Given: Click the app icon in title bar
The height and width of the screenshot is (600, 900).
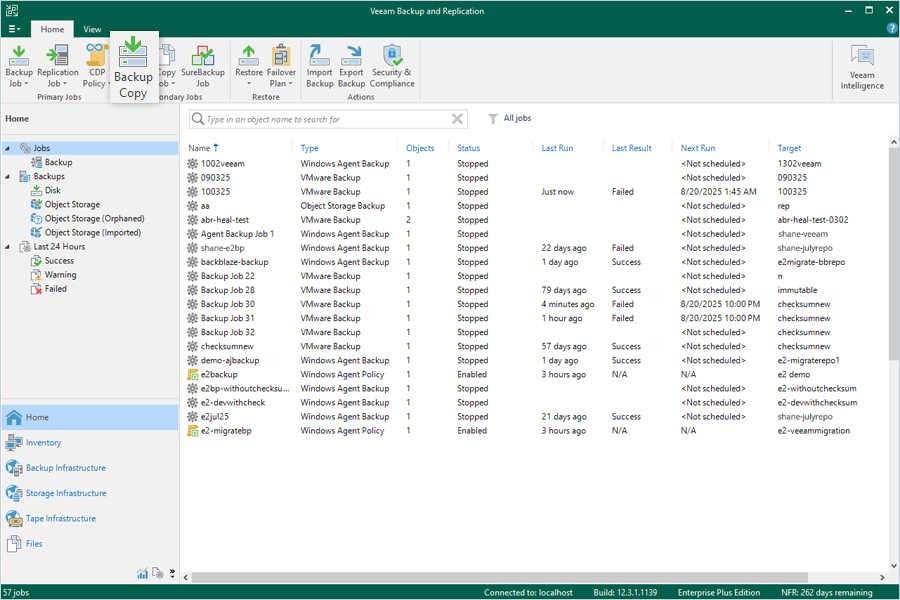Looking at the screenshot, I should [x=11, y=10].
